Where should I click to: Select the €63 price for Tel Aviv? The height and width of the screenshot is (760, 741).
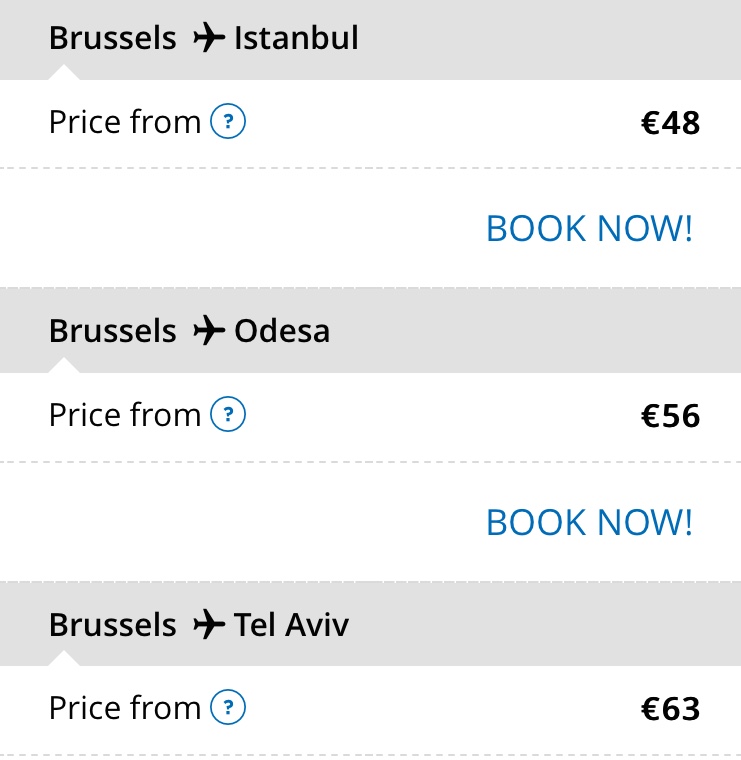pyautogui.click(x=670, y=709)
